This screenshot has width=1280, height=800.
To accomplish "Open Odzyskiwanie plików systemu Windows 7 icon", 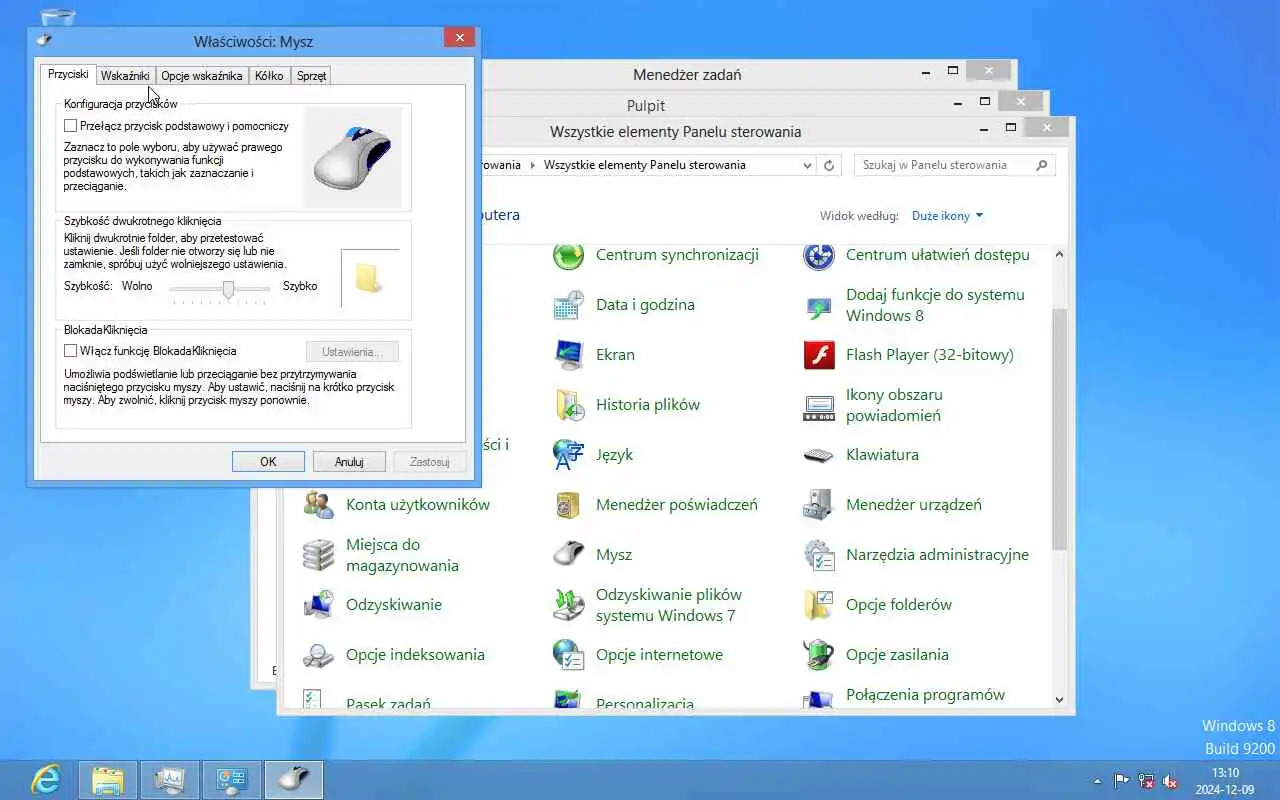I will (x=568, y=605).
